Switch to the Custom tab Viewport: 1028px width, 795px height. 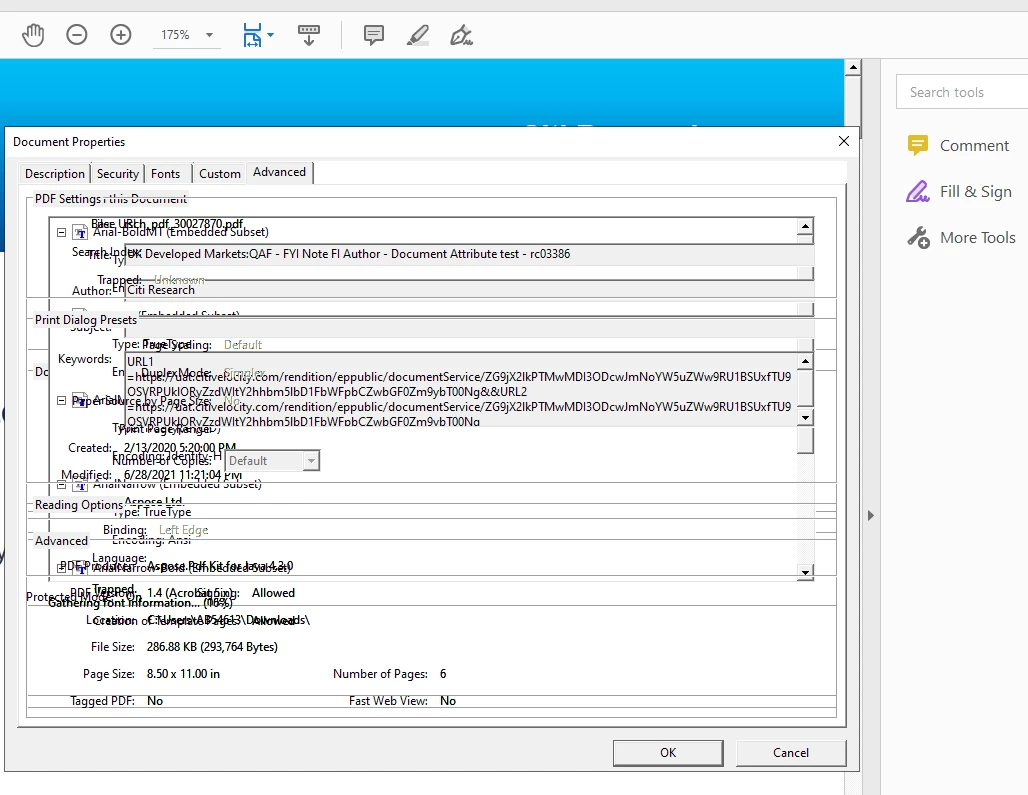coord(220,174)
